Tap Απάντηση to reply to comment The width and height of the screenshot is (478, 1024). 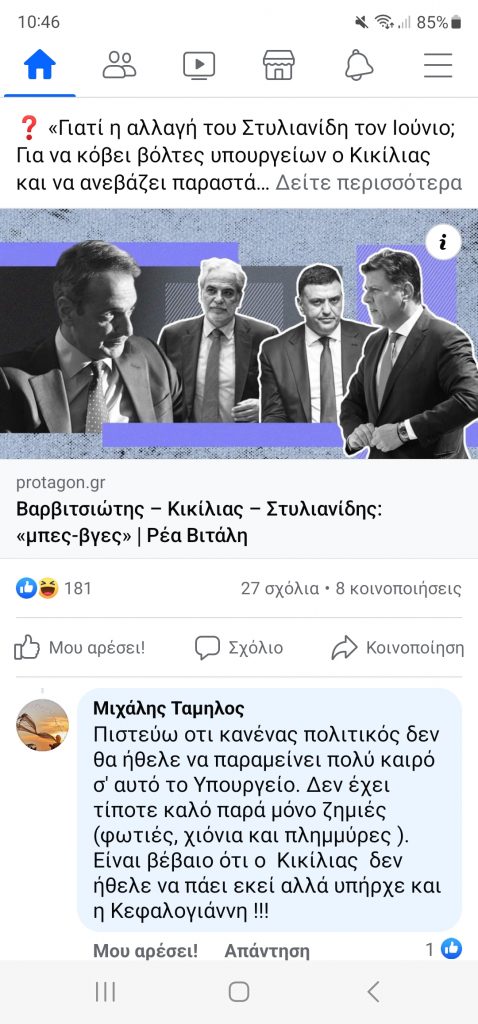(267, 951)
